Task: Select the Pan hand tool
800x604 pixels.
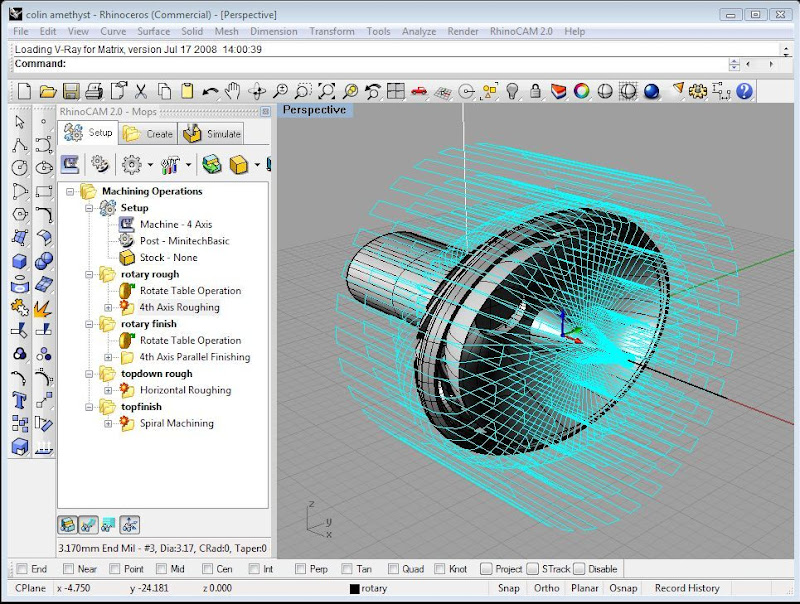Action: pyautogui.click(x=234, y=91)
